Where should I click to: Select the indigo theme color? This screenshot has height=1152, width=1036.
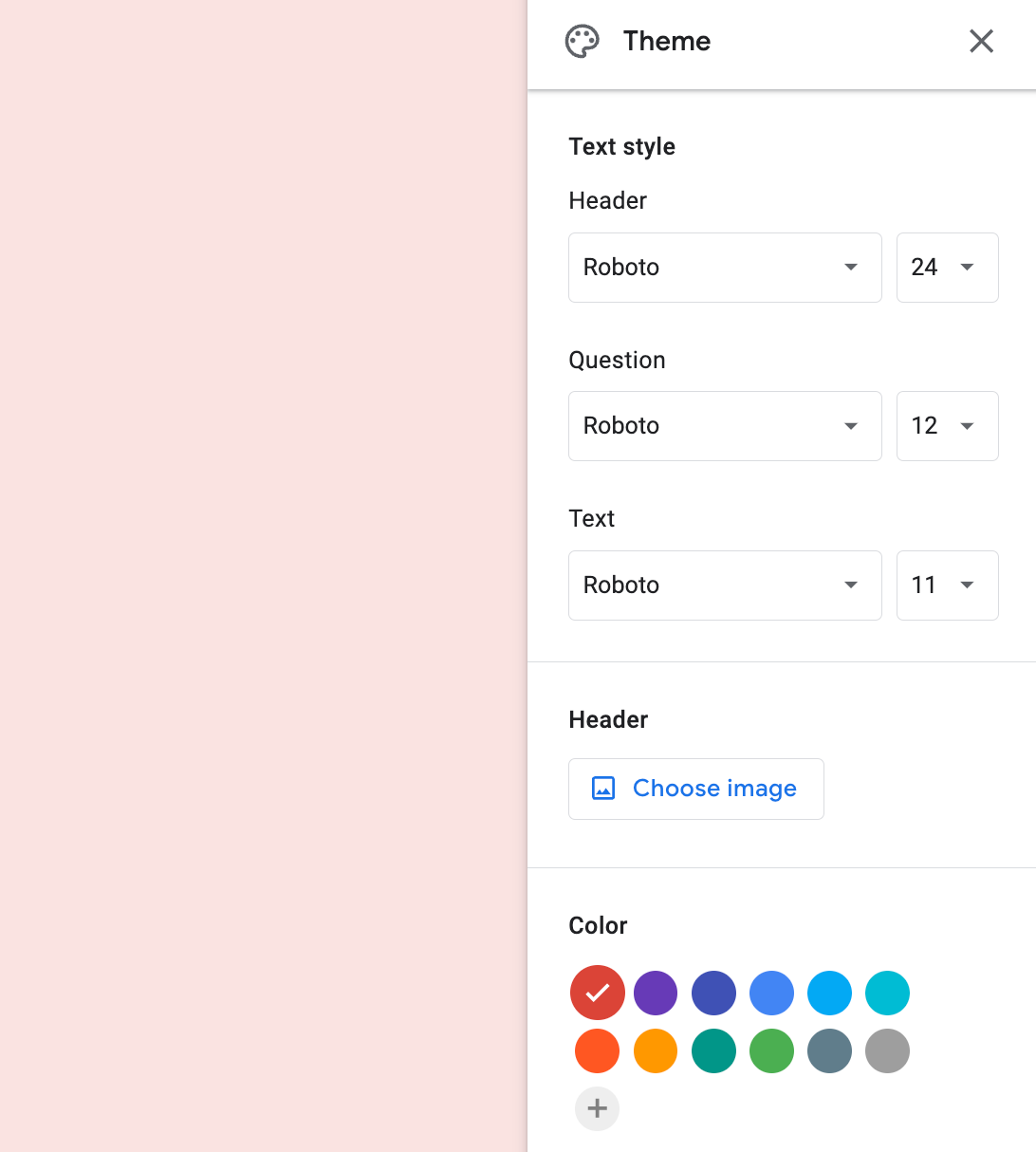pyautogui.click(x=713, y=994)
